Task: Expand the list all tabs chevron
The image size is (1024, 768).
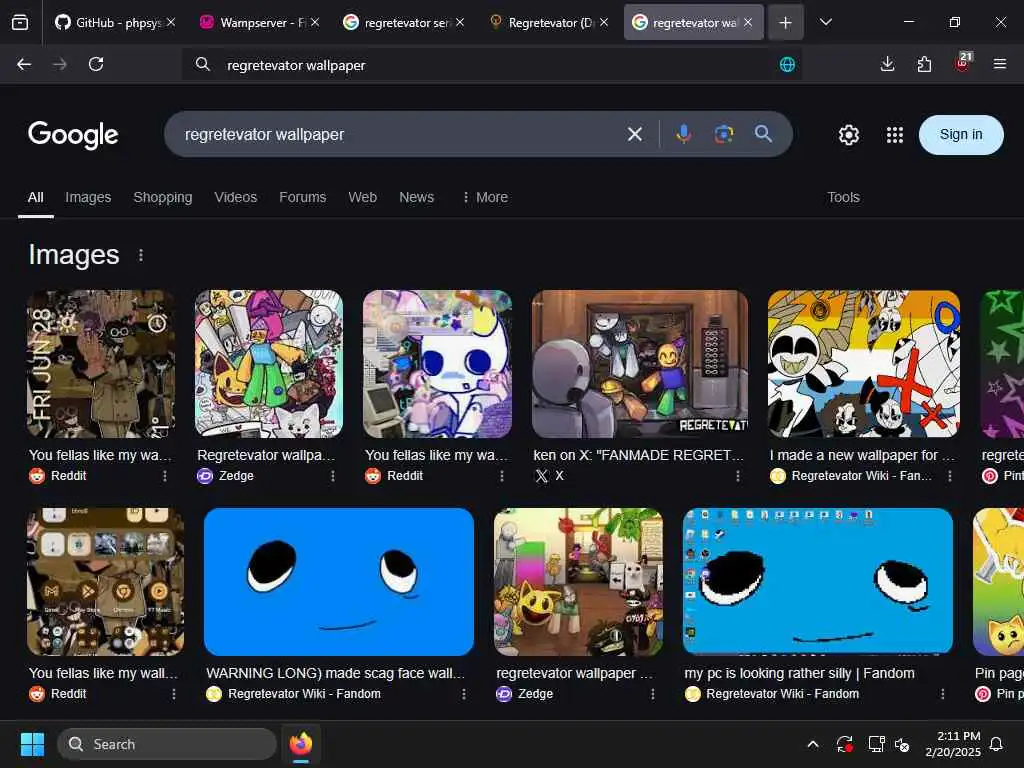Action: click(x=826, y=22)
